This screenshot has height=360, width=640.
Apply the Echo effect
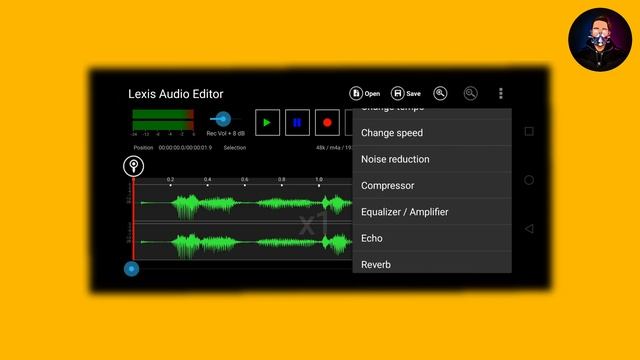point(432,238)
